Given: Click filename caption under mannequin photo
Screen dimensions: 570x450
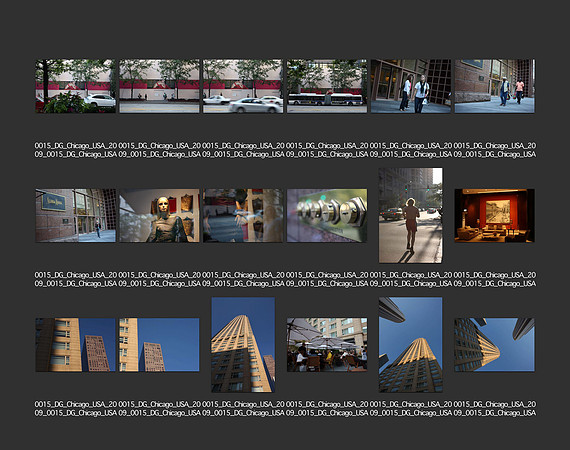Looking at the screenshot, I should pos(160,279).
